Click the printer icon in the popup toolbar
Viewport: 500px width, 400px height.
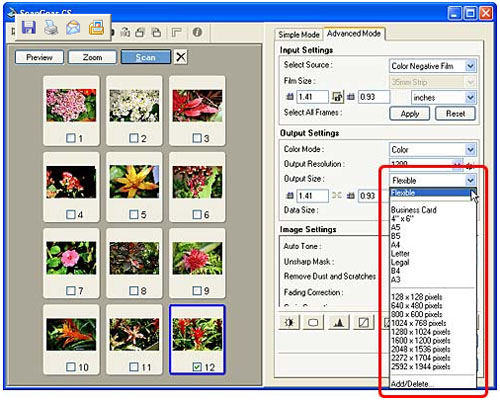51,27
